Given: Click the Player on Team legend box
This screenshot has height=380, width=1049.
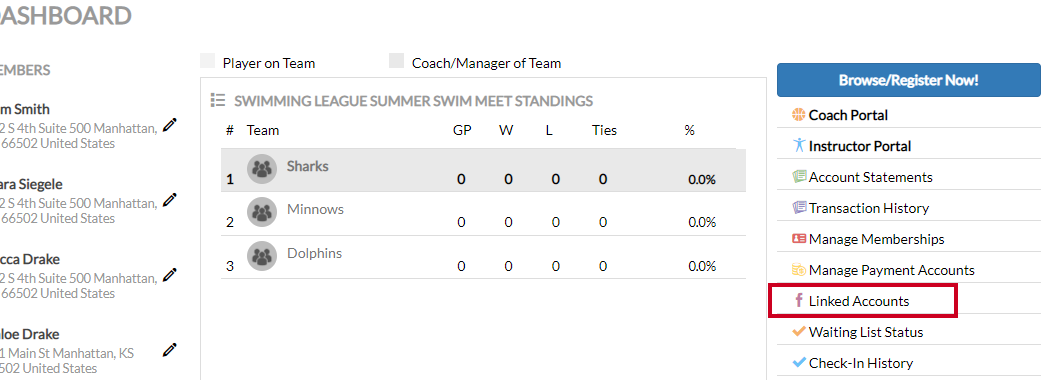Looking at the screenshot, I should point(208,62).
